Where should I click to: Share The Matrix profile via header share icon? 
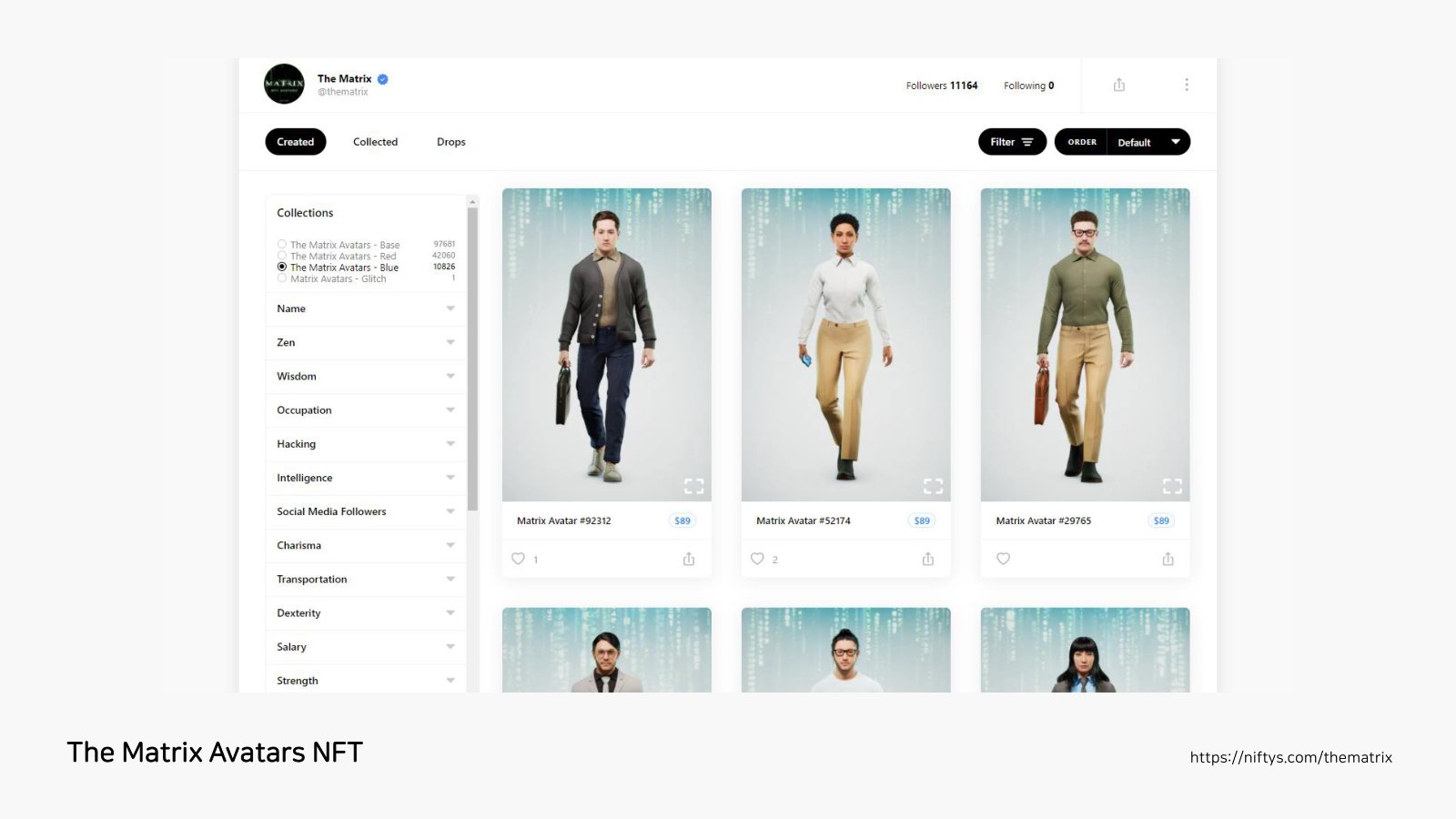[1119, 85]
